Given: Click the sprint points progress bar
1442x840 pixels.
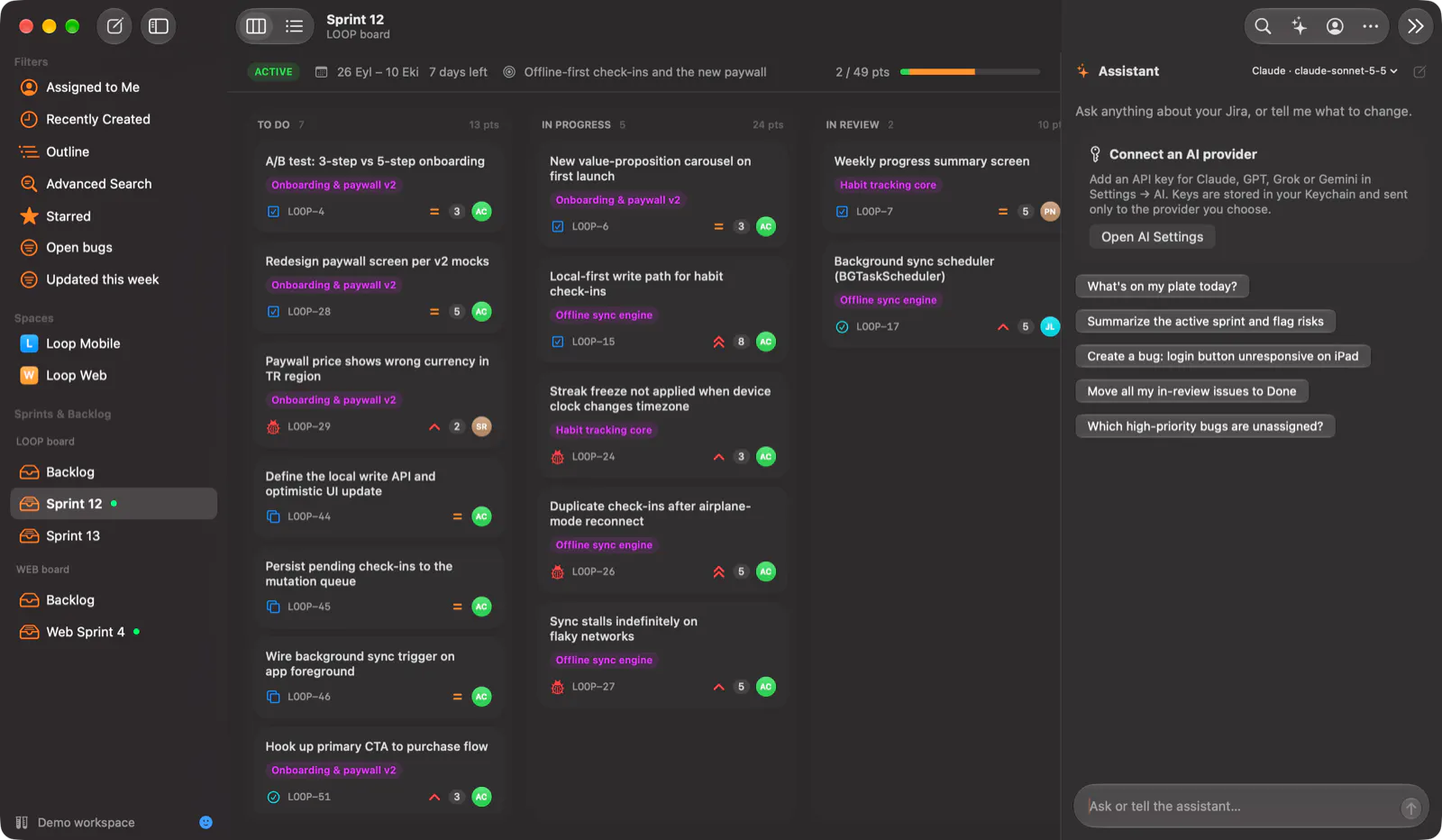Looking at the screenshot, I should (x=970, y=72).
